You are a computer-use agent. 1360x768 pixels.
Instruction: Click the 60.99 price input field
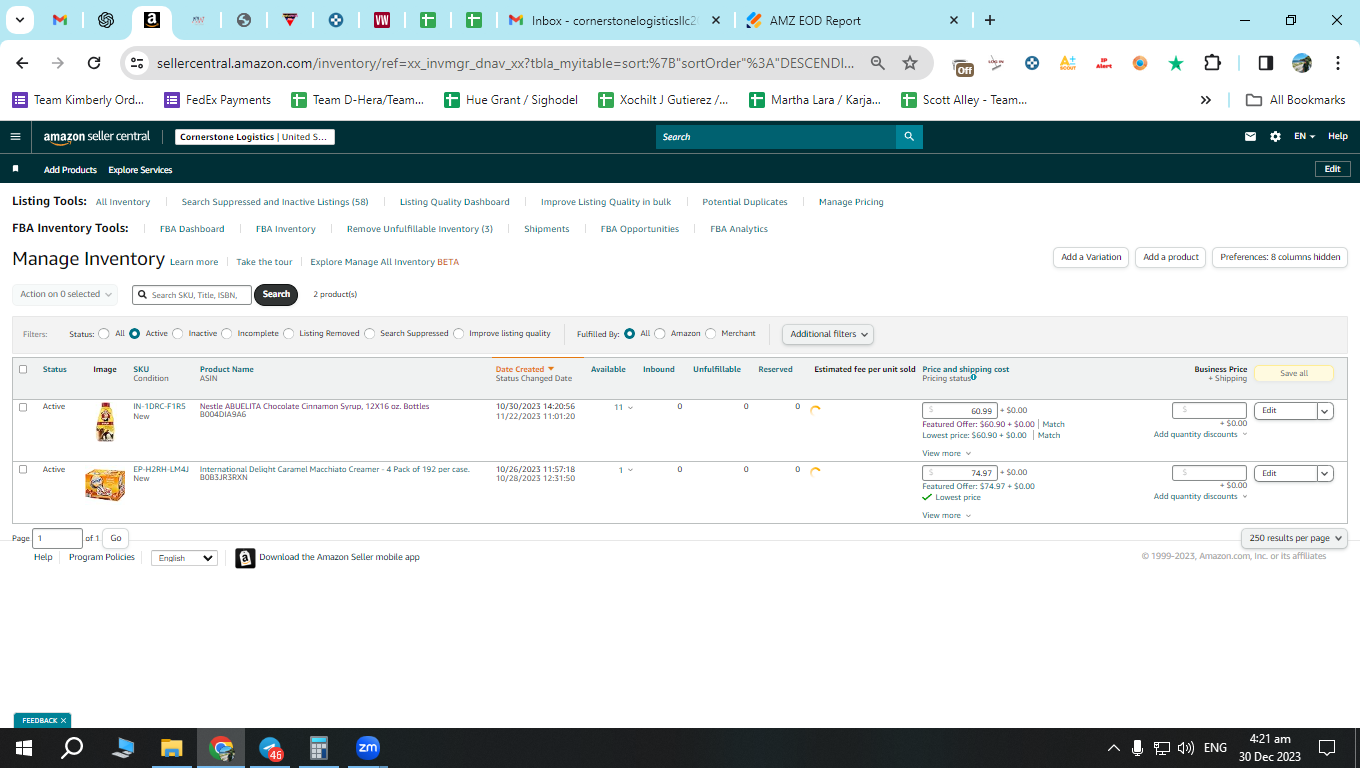959,411
